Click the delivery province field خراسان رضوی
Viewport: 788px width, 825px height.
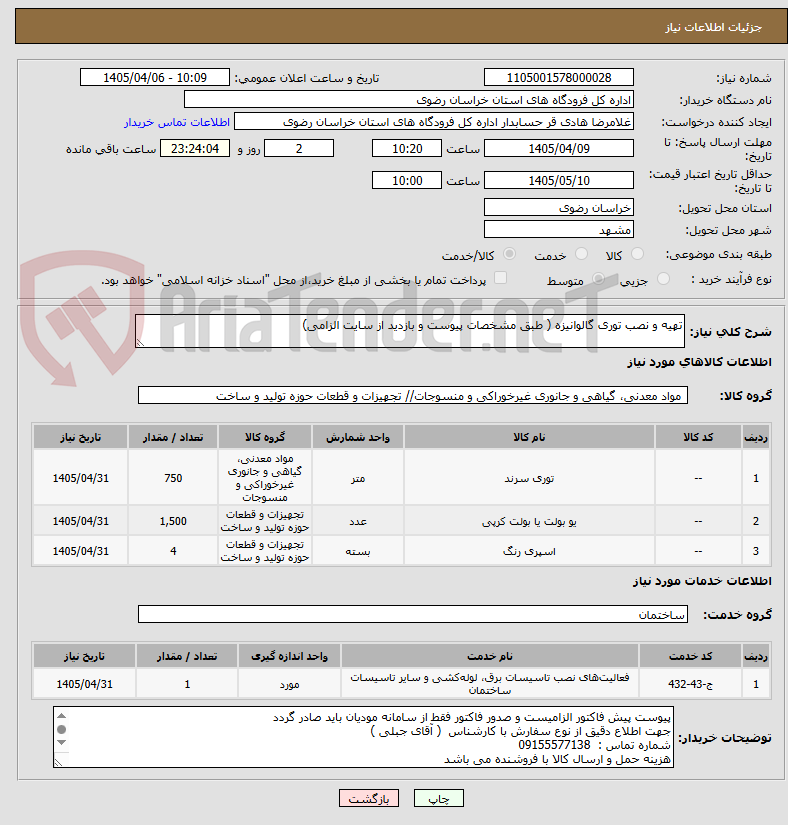click(x=559, y=207)
